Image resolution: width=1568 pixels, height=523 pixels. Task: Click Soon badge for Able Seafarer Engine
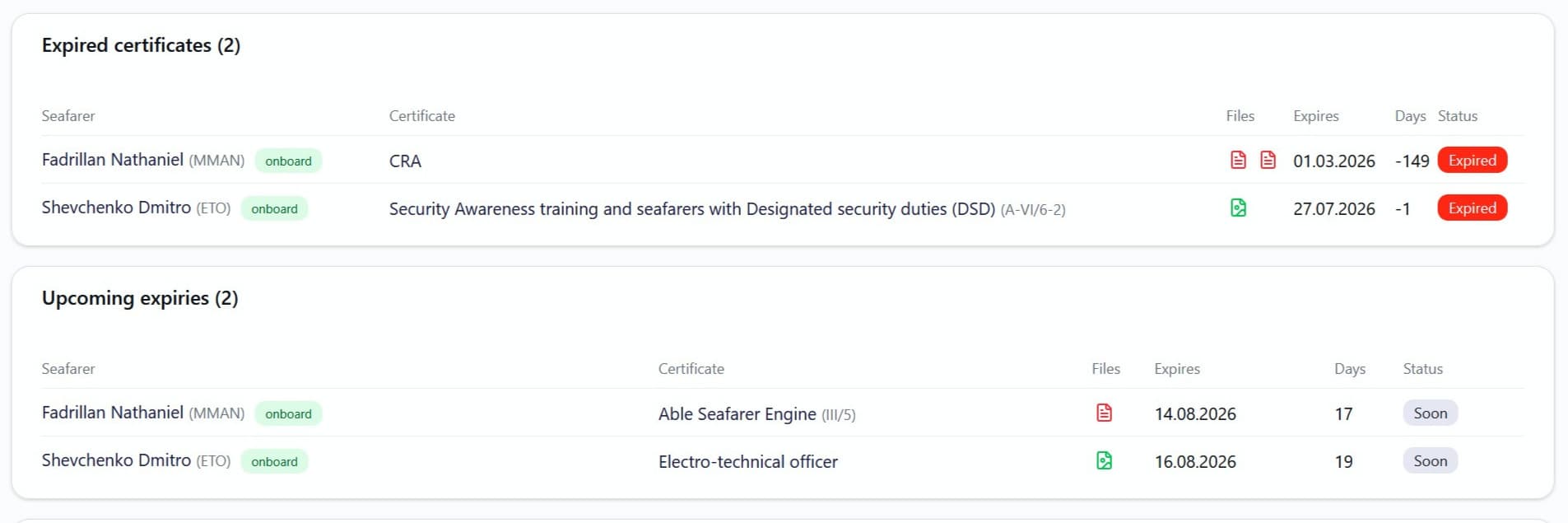coord(1430,413)
